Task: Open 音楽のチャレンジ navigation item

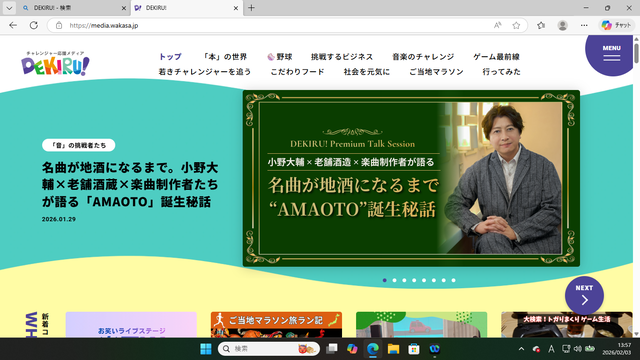Action: click(423, 57)
